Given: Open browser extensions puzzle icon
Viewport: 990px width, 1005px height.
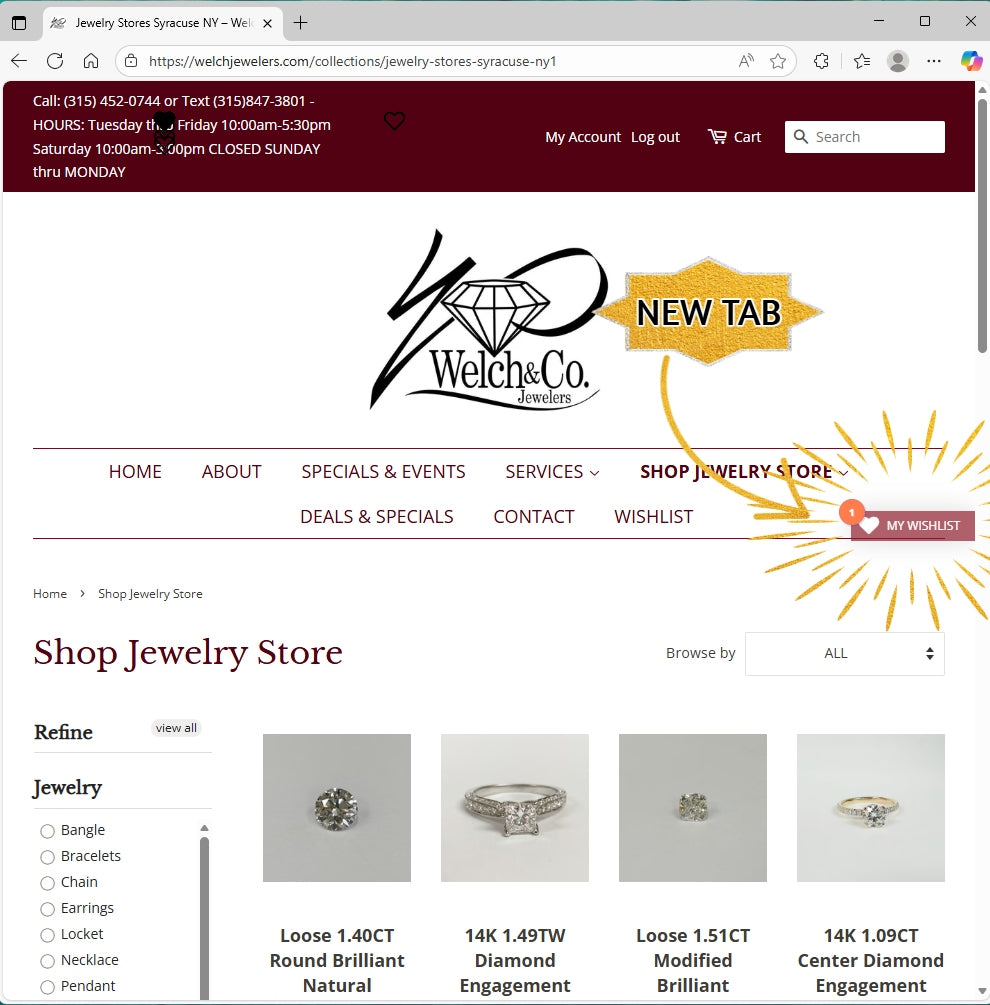Looking at the screenshot, I should coord(821,62).
